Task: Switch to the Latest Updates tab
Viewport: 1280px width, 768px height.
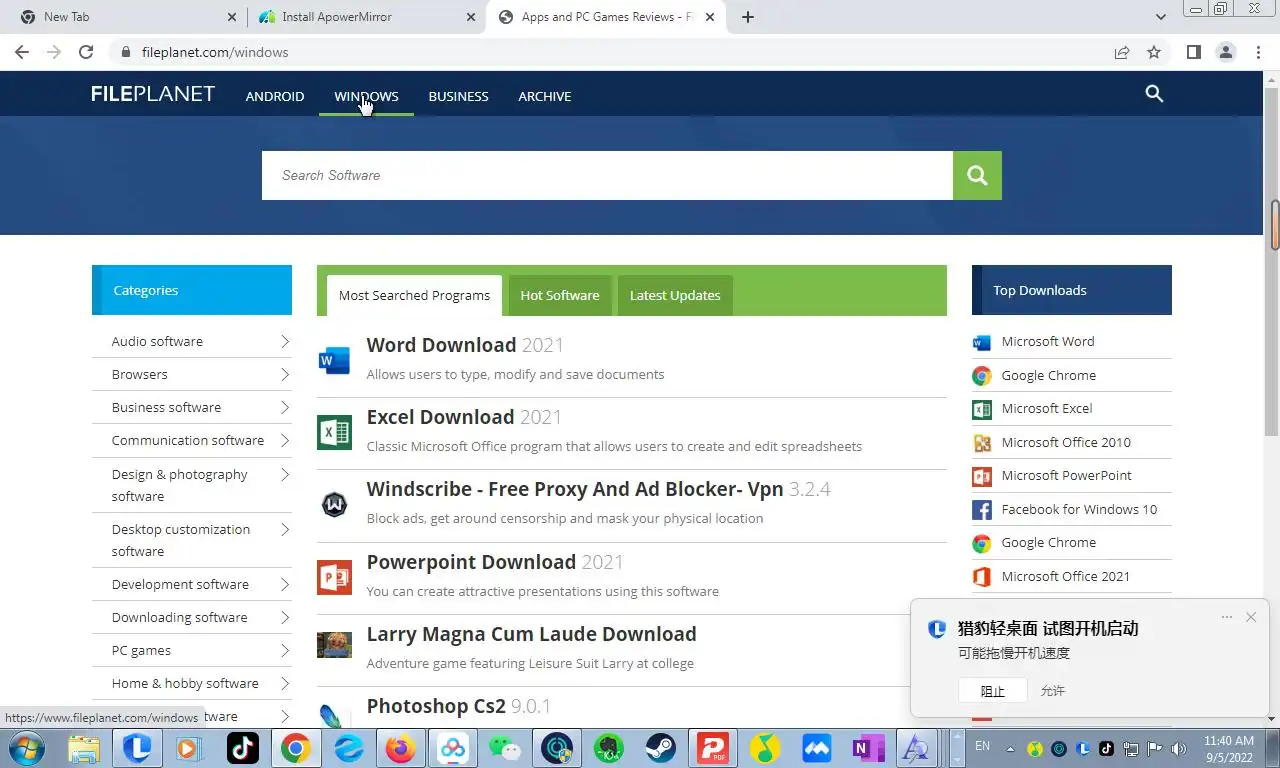Action: [x=675, y=295]
